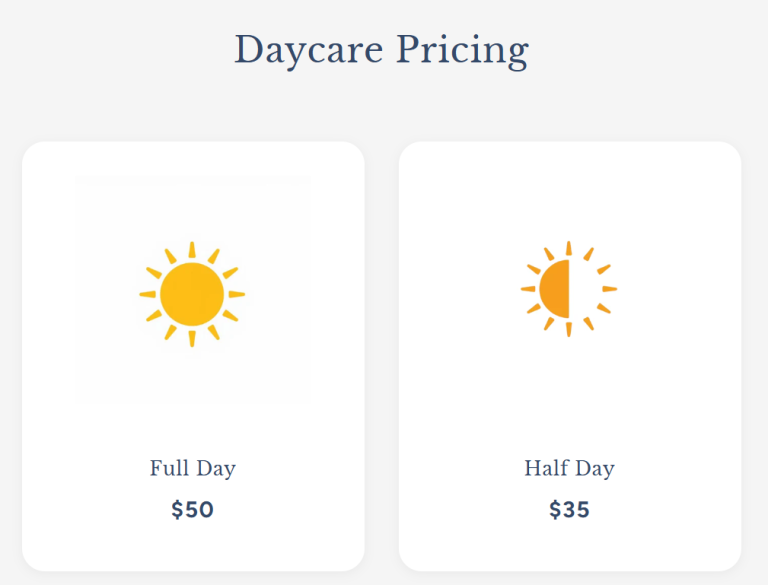Click the full sun icon
The height and width of the screenshot is (585, 768).
(x=192, y=294)
